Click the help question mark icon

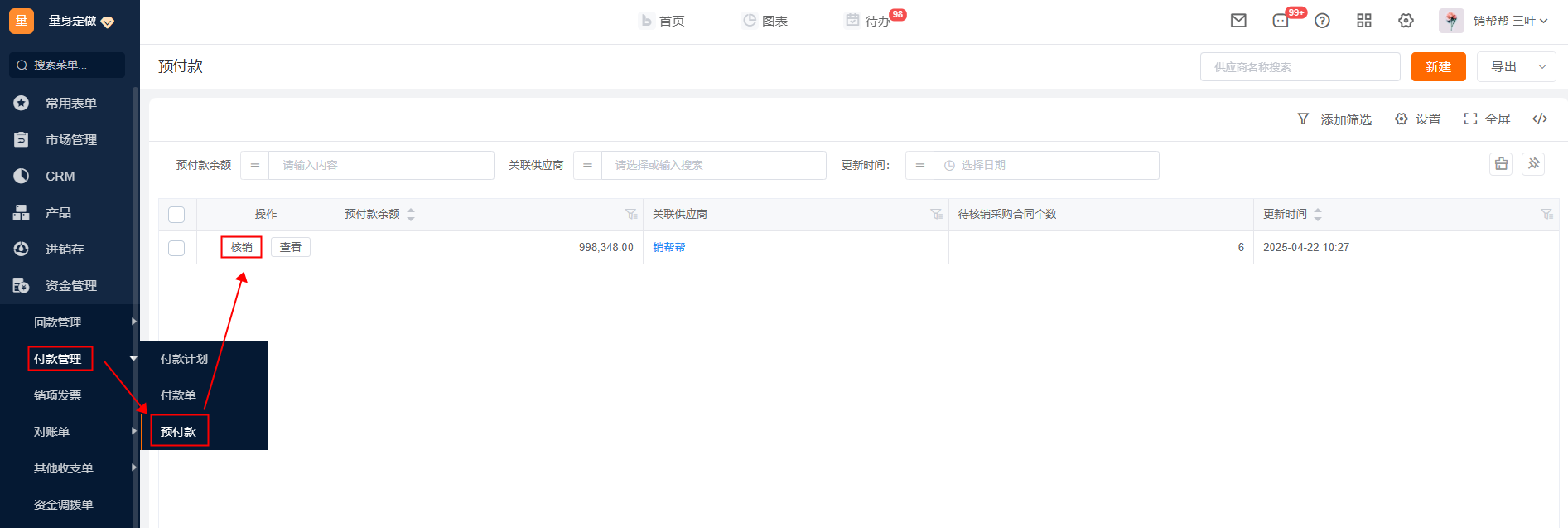coord(1322,21)
